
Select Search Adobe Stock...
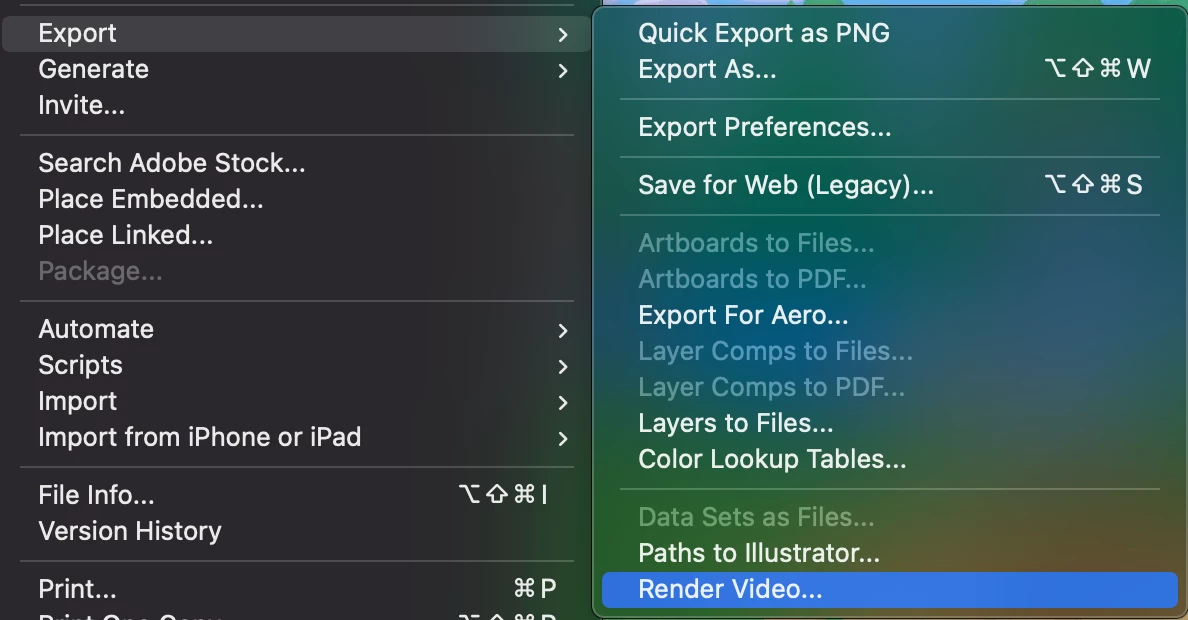pyautogui.click(x=296, y=163)
